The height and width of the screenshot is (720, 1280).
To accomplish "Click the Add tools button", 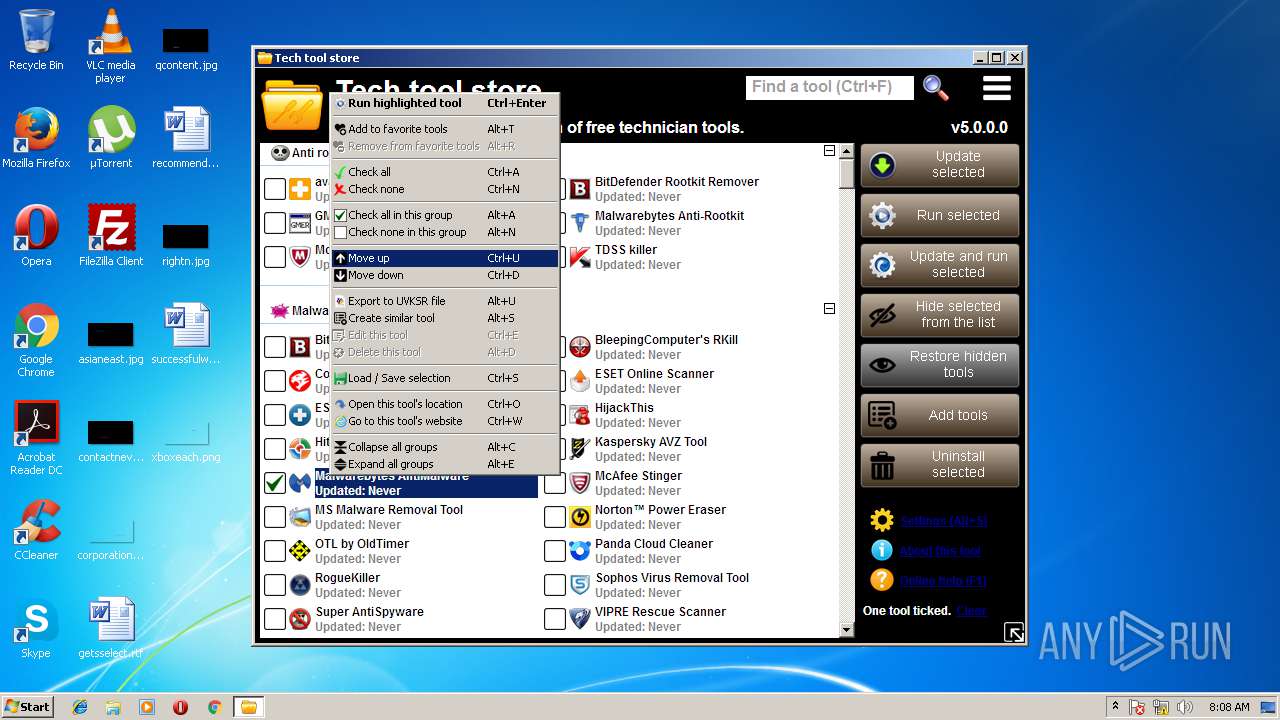I will tap(939, 415).
